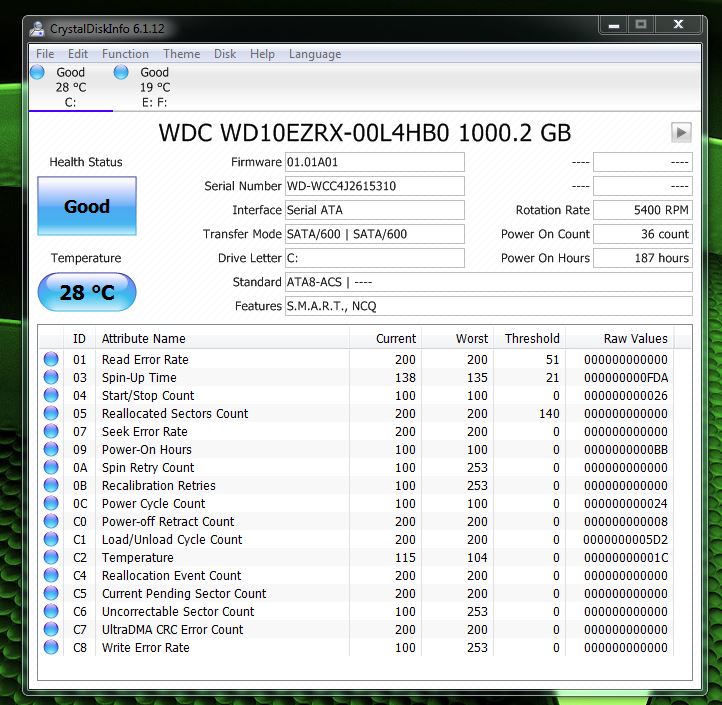Minimize the CrystalDiskInfo window

click(x=613, y=24)
